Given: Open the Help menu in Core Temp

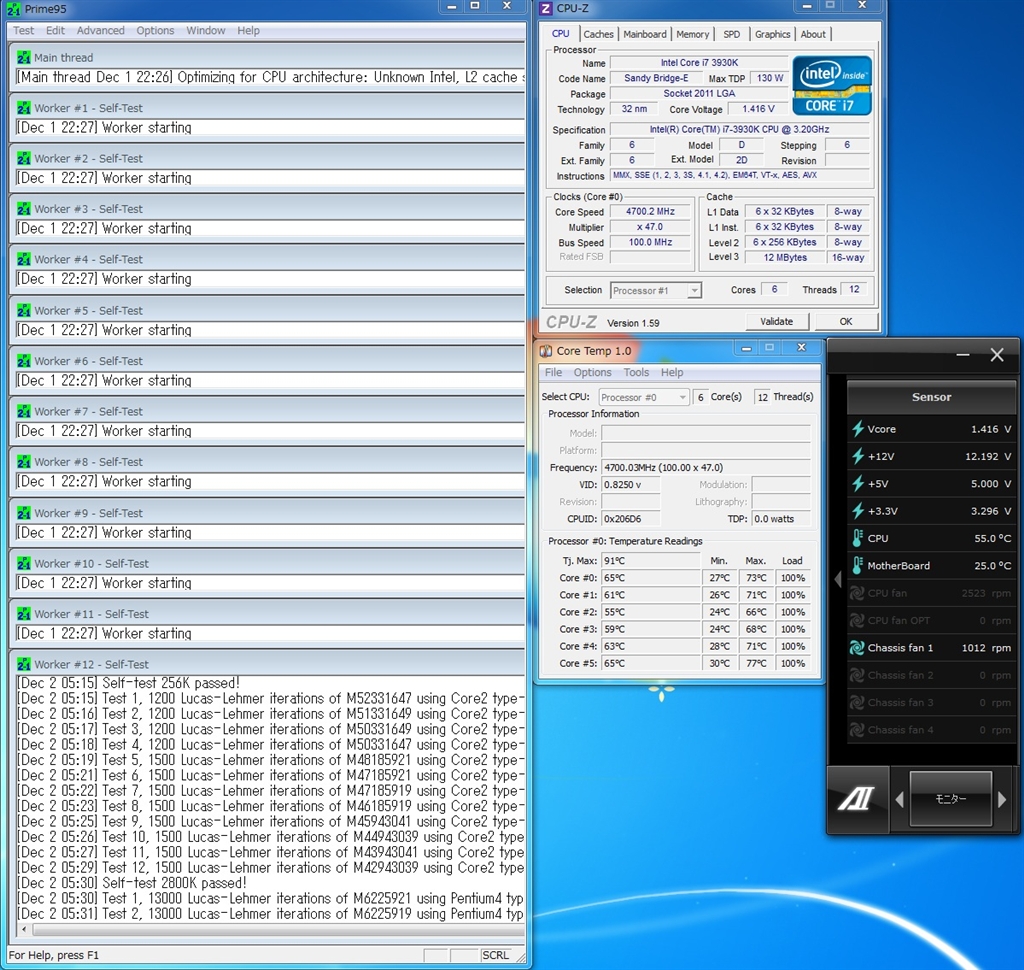Looking at the screenshot, I should pos(672,372).
